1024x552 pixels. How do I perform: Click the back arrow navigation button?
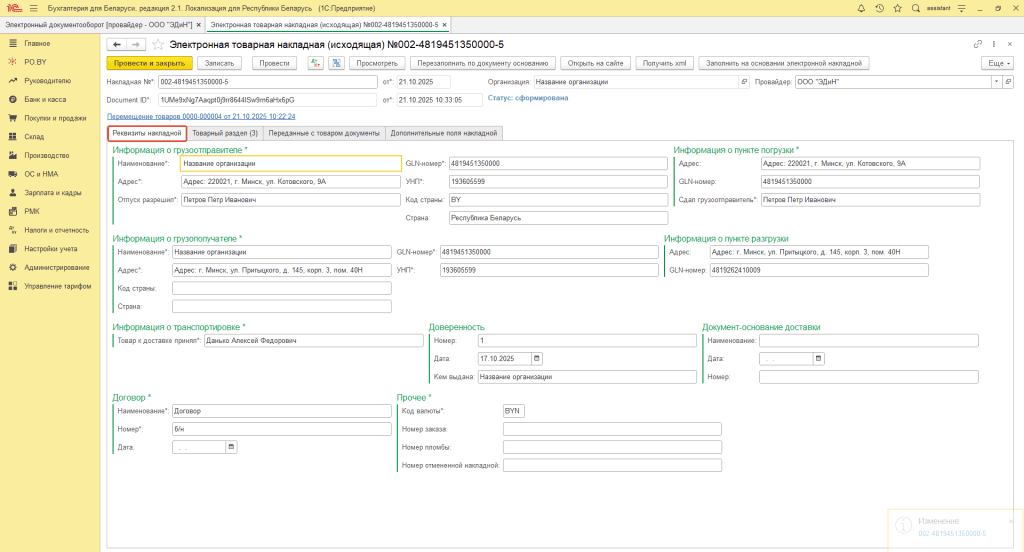(x=117, y=45)
